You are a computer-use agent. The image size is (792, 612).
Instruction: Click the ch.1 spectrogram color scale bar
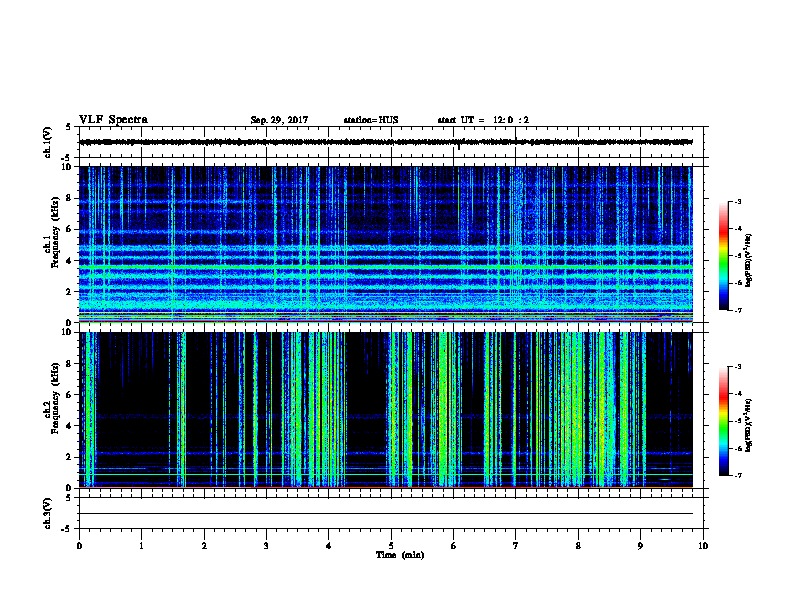click(x=723, y=256)
